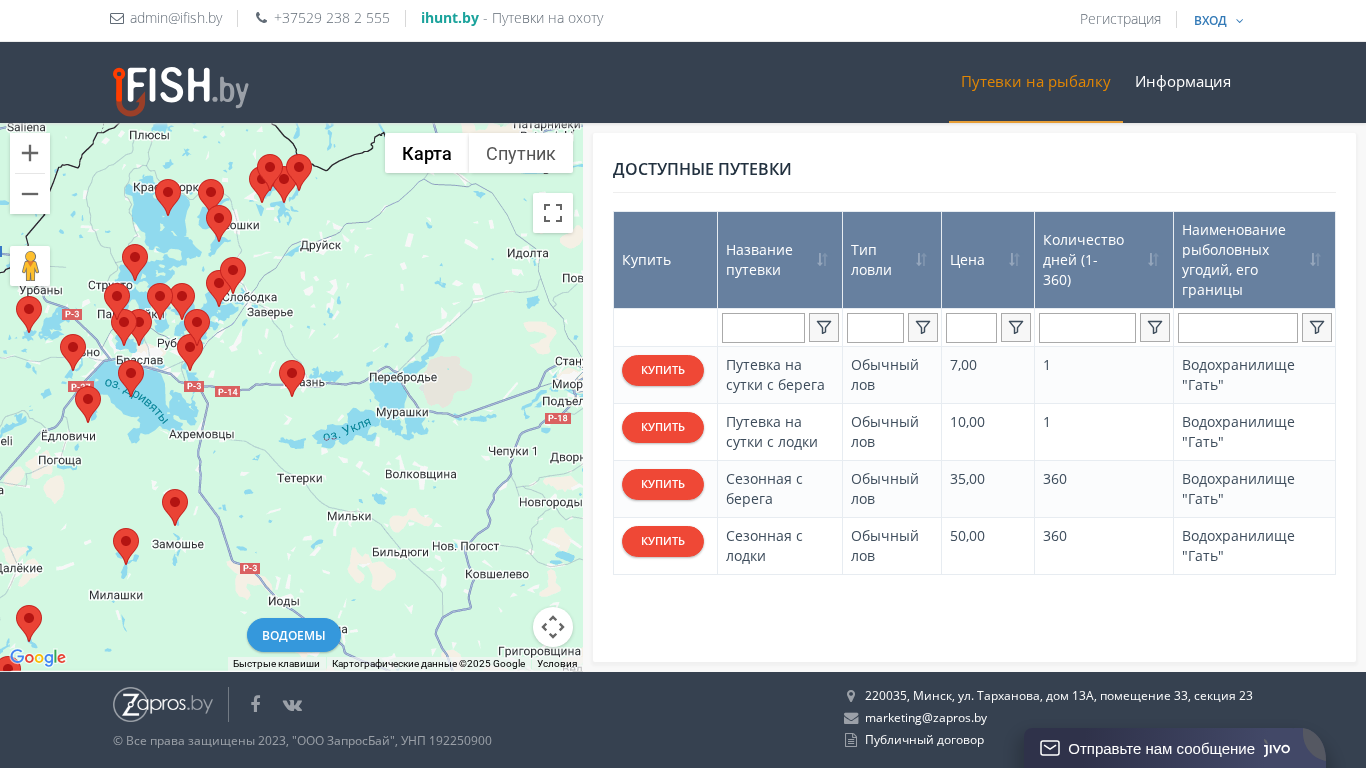Viewport: 1366px width, 768px height.
Task: Zoom in on the map
Action: (30, 153)
